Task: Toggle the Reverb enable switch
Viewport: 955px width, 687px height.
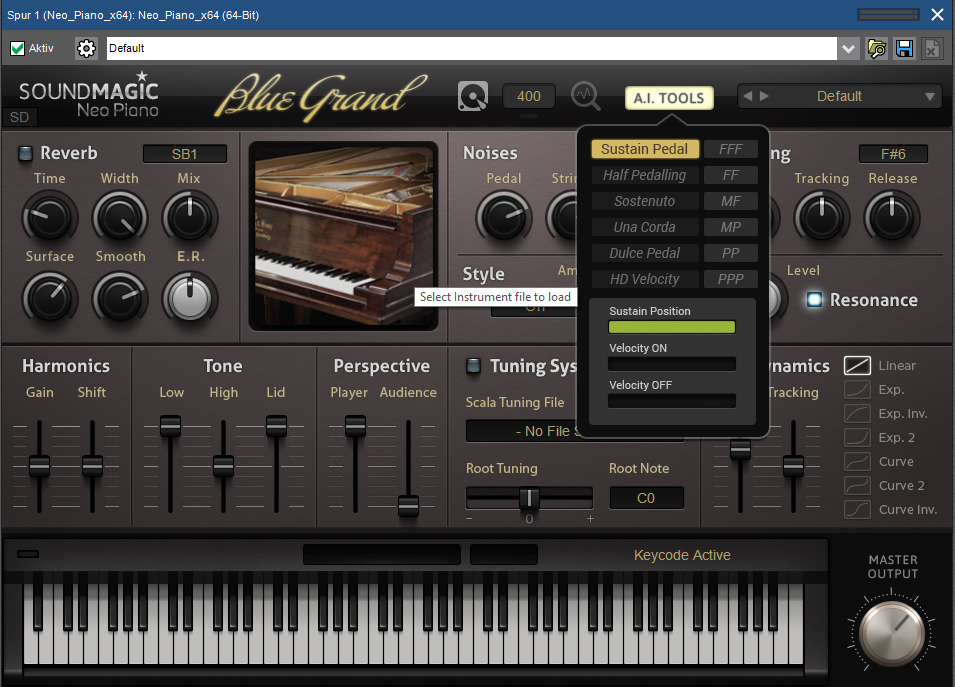Action: [x=25, y=153]
